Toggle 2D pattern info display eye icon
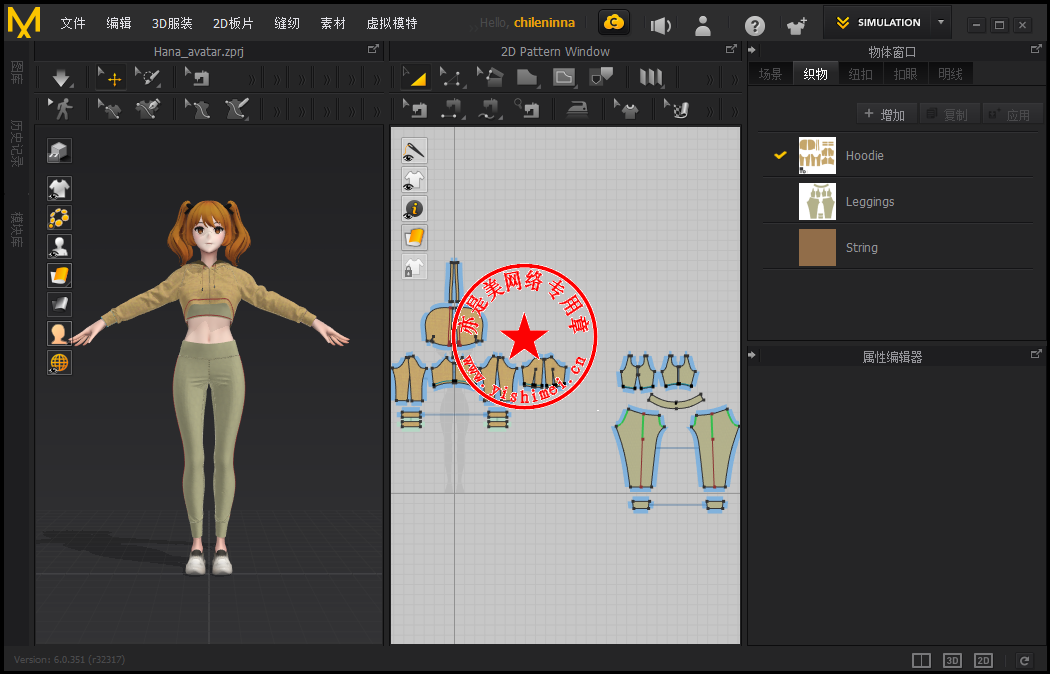Screen dimensions: 1050x674 [x=414, y=208]
